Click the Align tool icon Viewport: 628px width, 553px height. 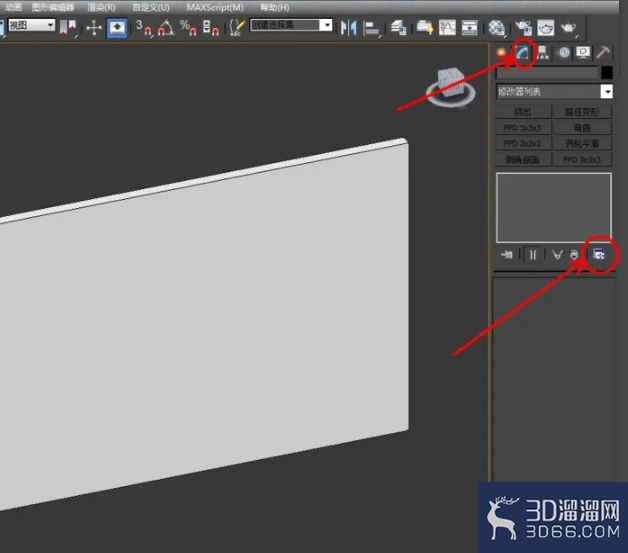371,28
